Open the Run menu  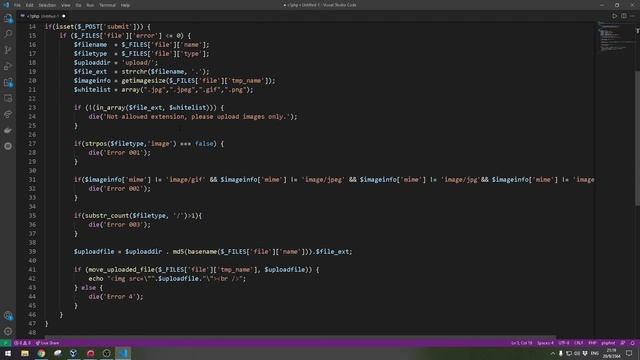(90, 5)
